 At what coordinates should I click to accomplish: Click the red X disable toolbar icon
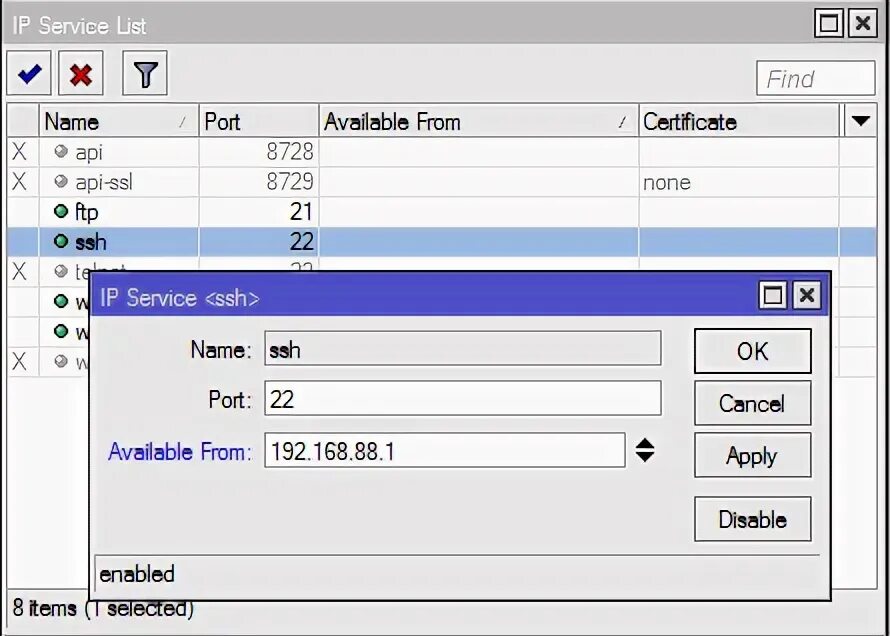tap(80, 72)
